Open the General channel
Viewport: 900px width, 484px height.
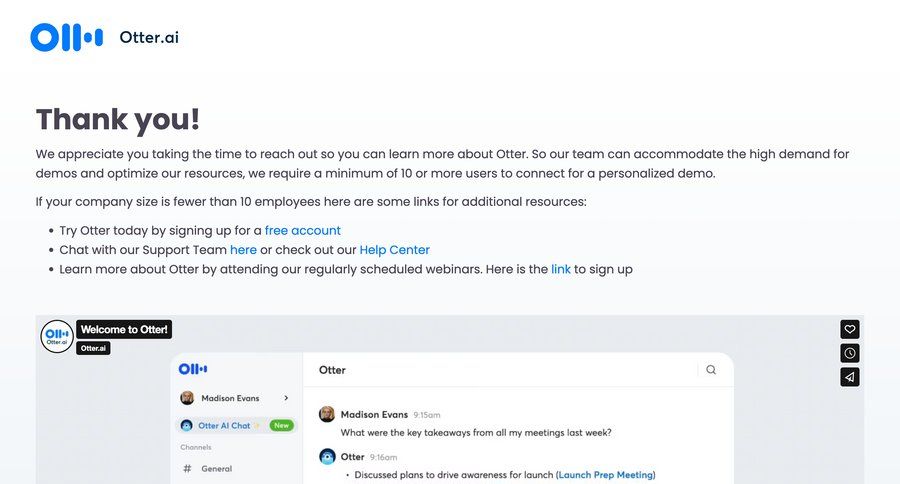[216, 468]
